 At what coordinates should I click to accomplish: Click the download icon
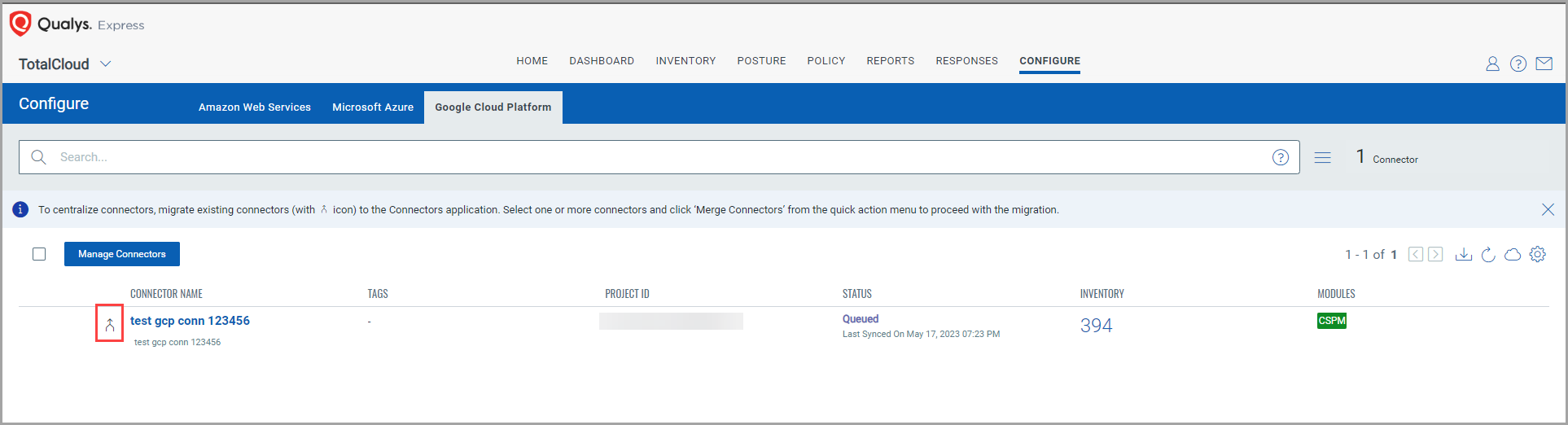coord(1464,254)
